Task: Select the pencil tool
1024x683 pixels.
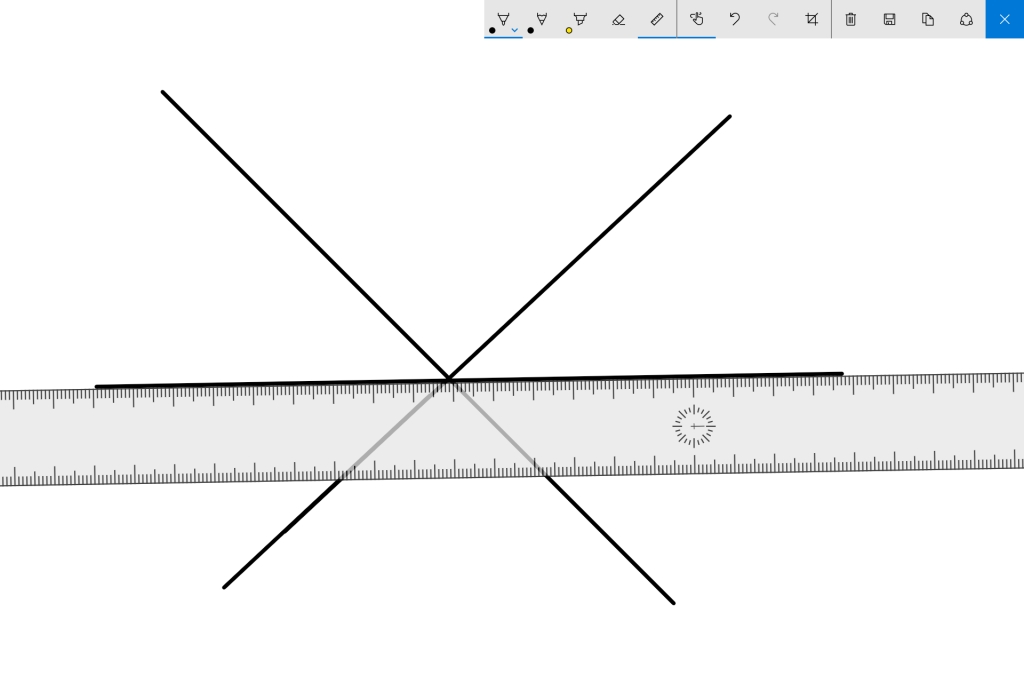Action: click(541, 18)
